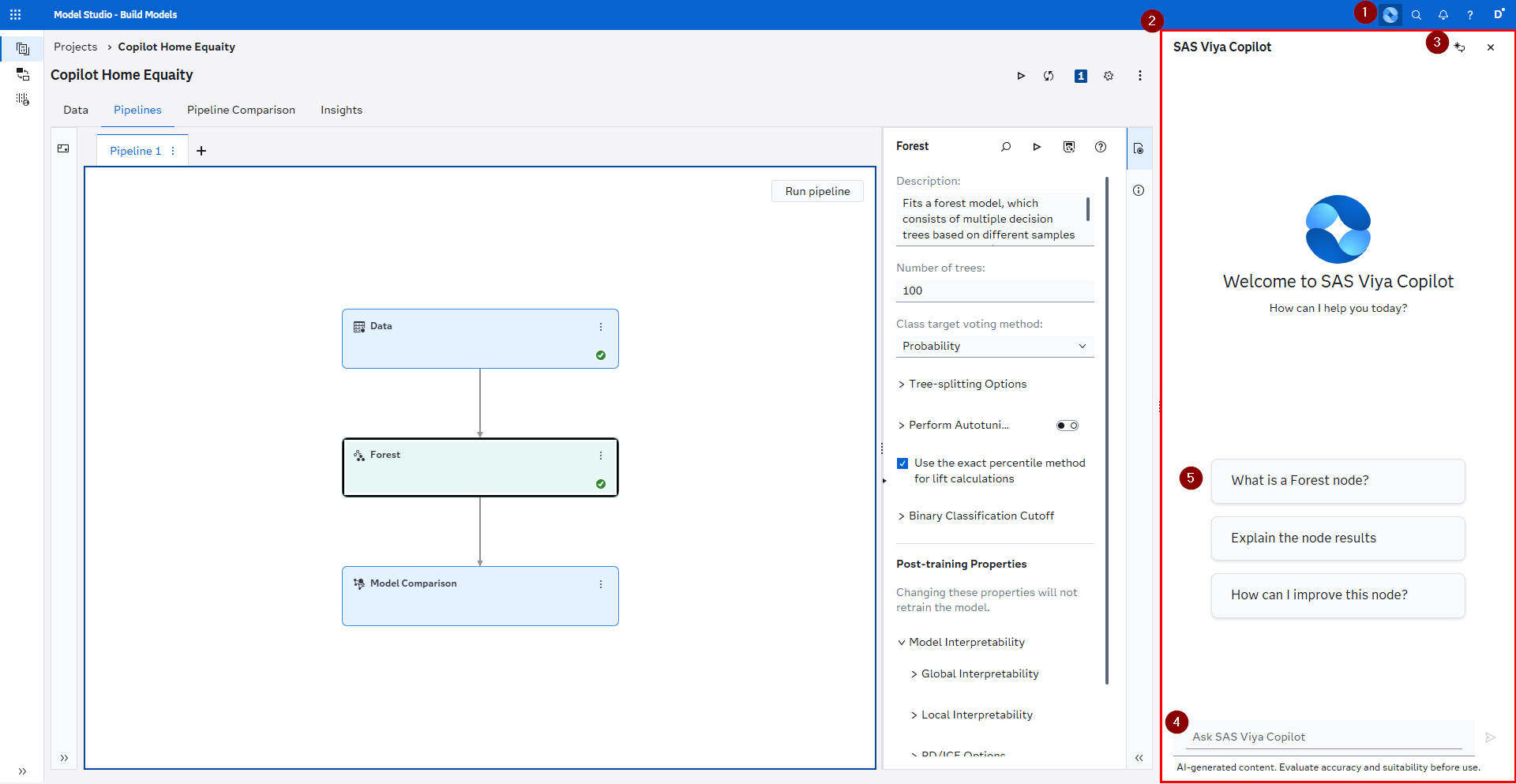The height and width of the screenshot is (784, 1516).
Task: Select "What is a Forest node?" suggestion
Action: [1338, 481]
